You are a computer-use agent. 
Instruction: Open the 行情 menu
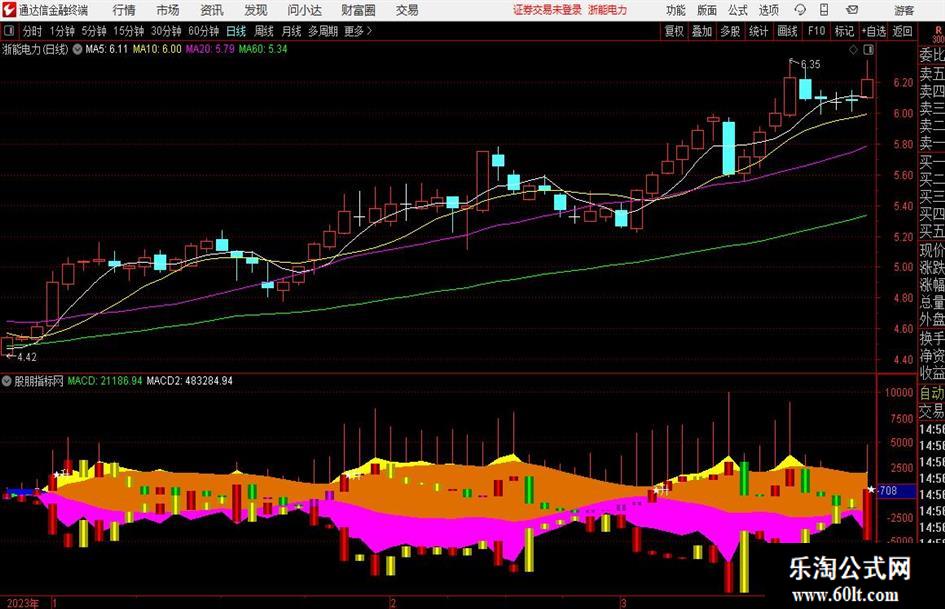point(124,10)
